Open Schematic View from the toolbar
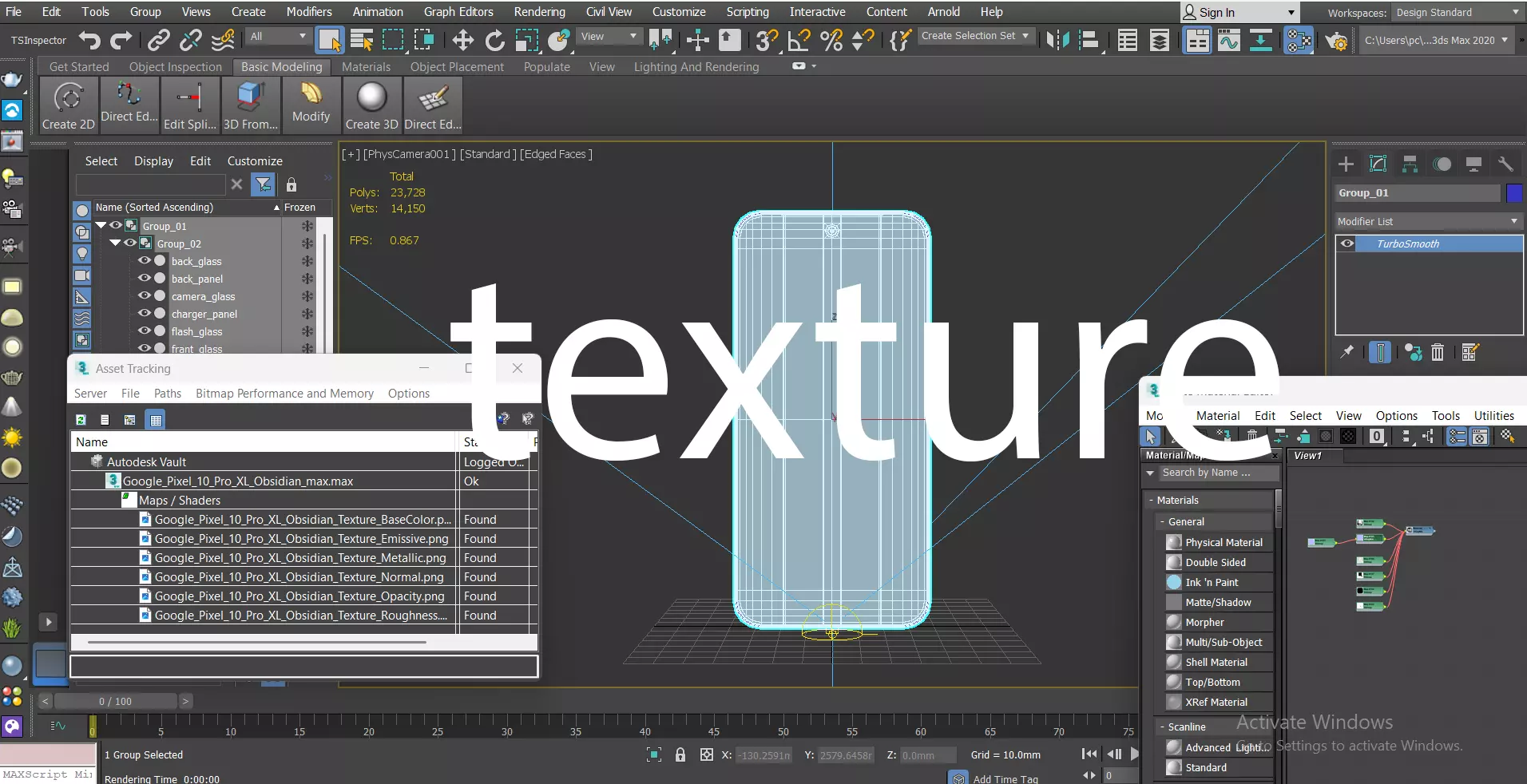This screenshot has width=1527, height=784. [x=1261, y=40]
